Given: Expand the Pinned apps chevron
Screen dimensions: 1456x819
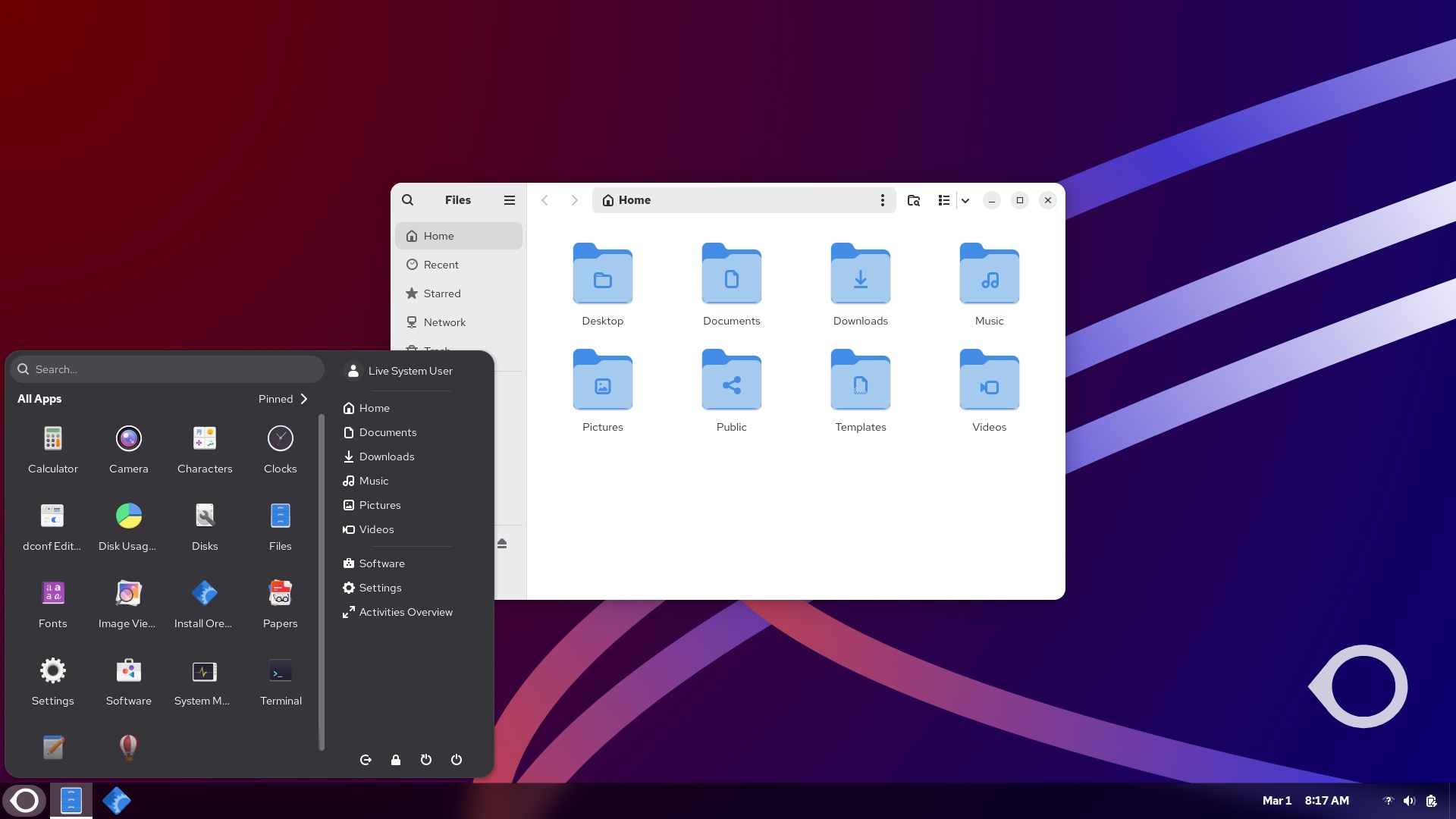Looking at the screenshot, I should [x=304, y=399].
